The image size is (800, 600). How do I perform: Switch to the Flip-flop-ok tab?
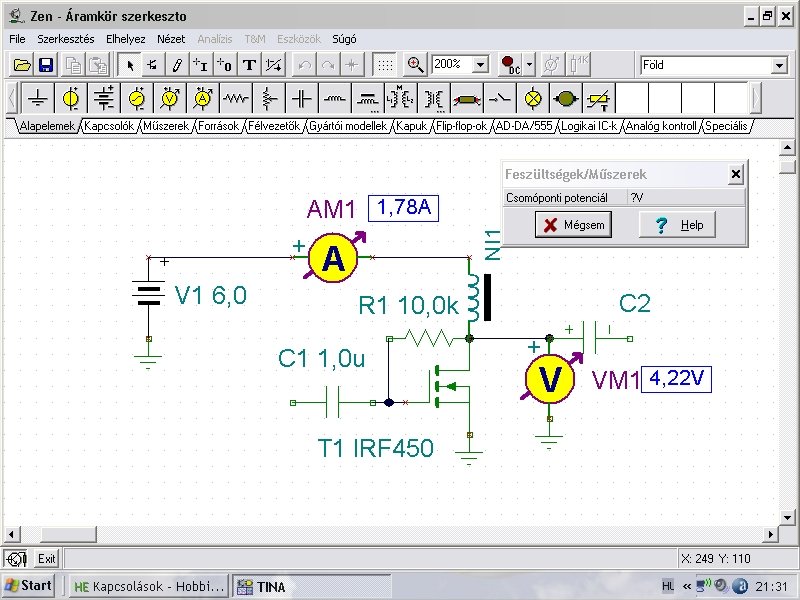click(462, 126)
